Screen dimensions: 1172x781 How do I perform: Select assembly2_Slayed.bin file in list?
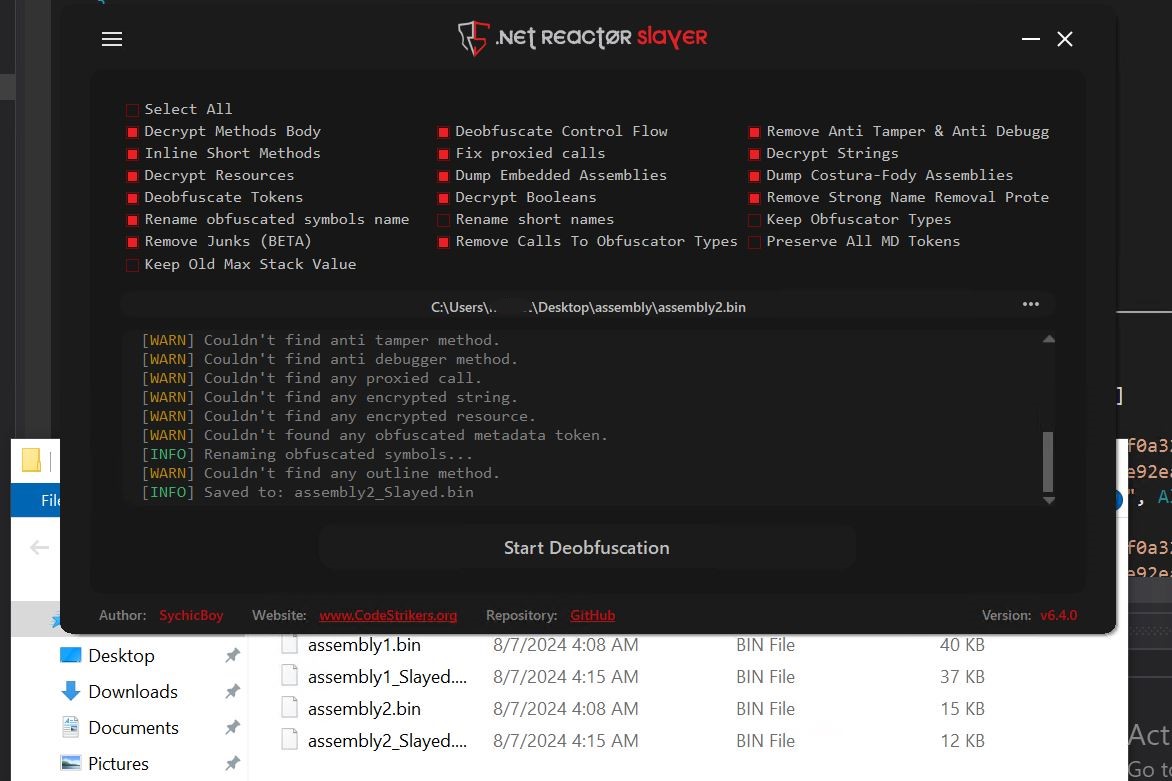[x=386, y=741]
